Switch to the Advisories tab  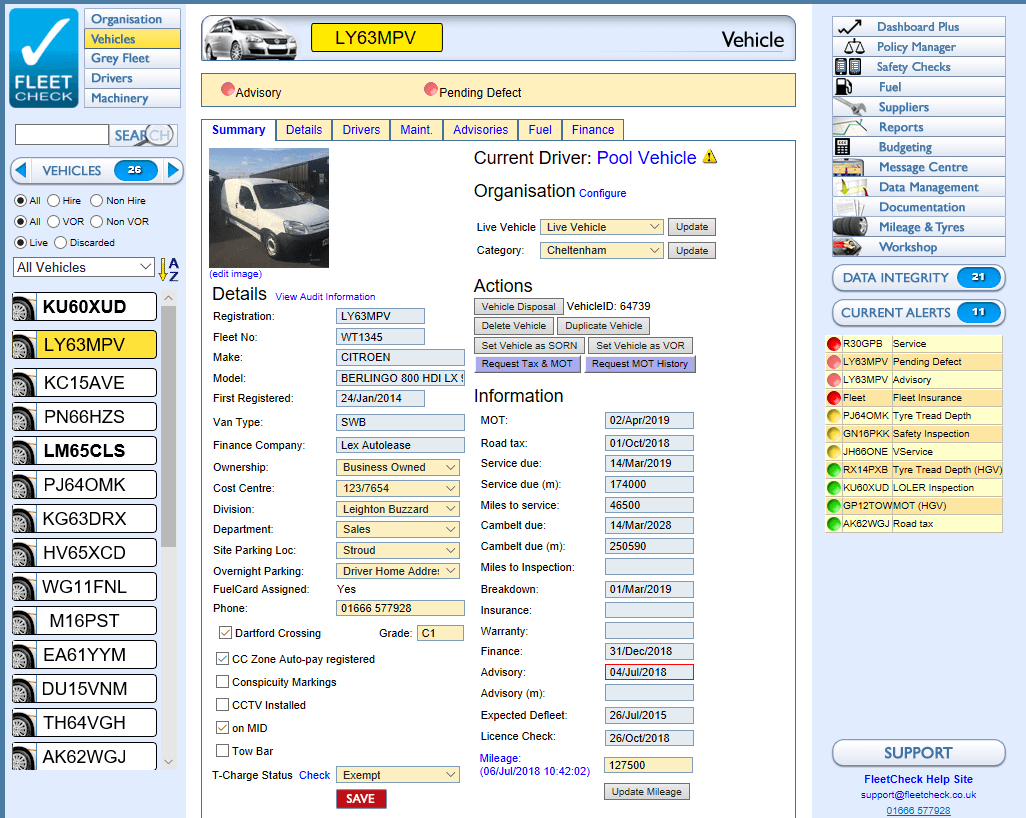pyautogui.click(x=480, y=129)
